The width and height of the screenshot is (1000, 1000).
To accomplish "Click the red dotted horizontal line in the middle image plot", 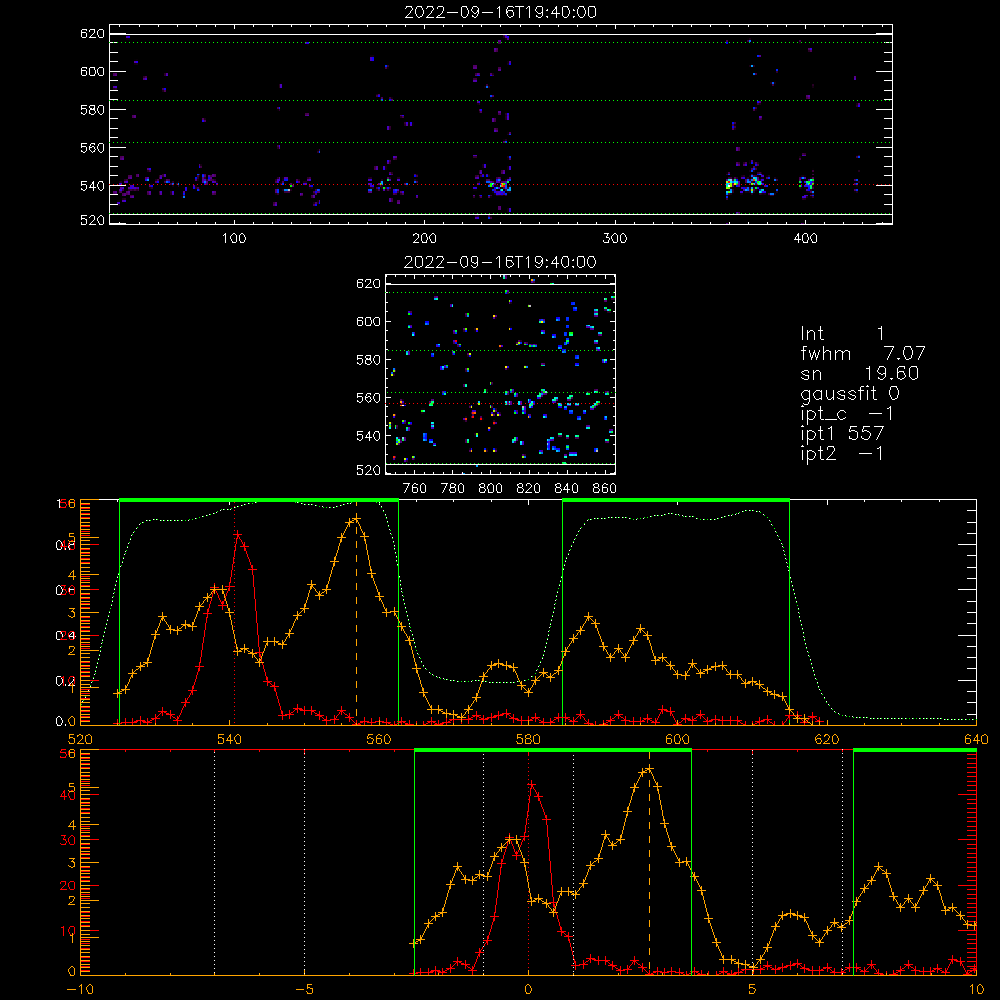I will [x=500, y=403].
